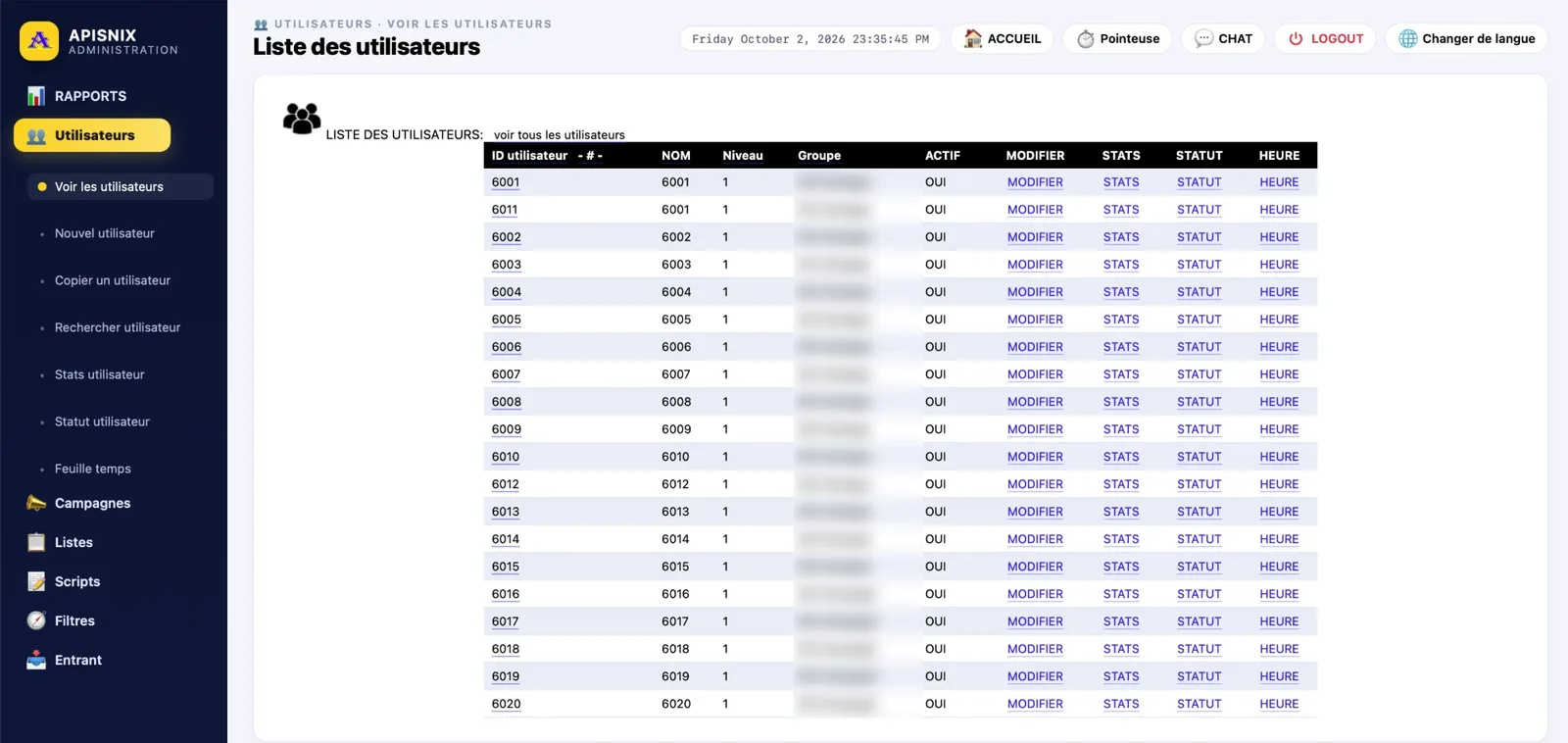Choose Copier un utilisateur
The width and height of the screenshot is (1568, 743).
(x=113, y=280)
